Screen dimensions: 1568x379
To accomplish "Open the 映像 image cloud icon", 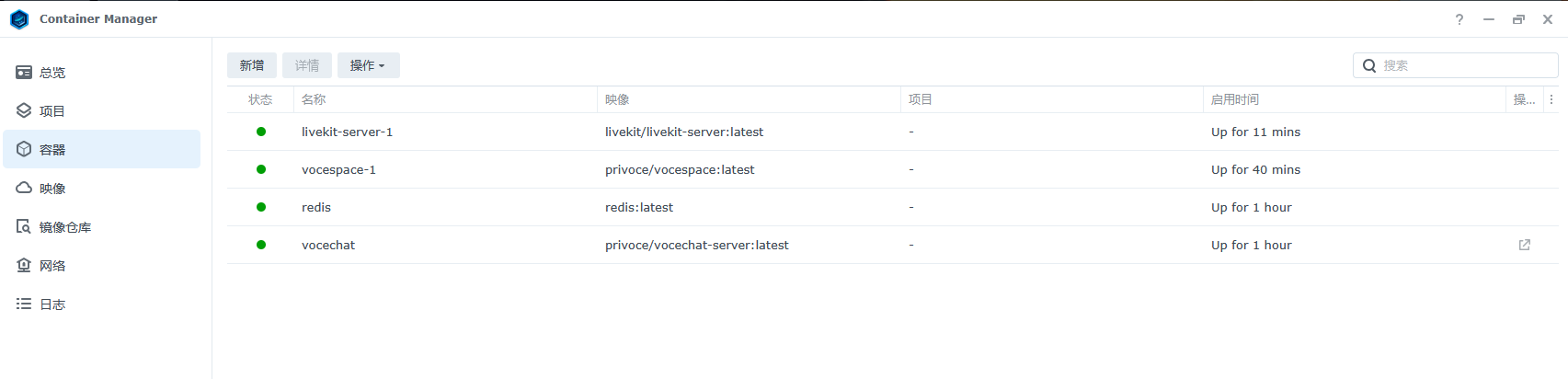I will coord(24,189).
